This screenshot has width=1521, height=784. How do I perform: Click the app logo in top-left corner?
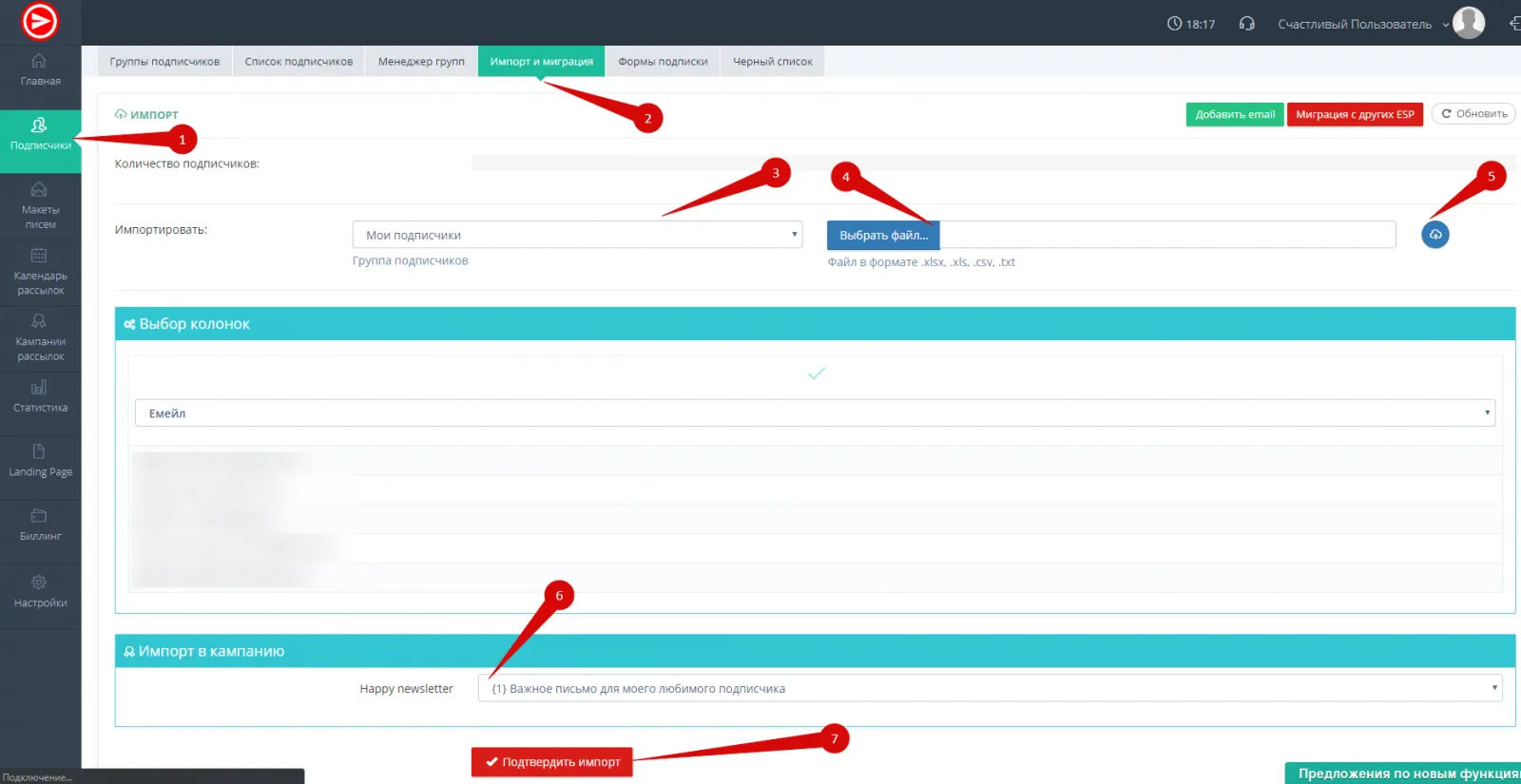pos(40,21)
